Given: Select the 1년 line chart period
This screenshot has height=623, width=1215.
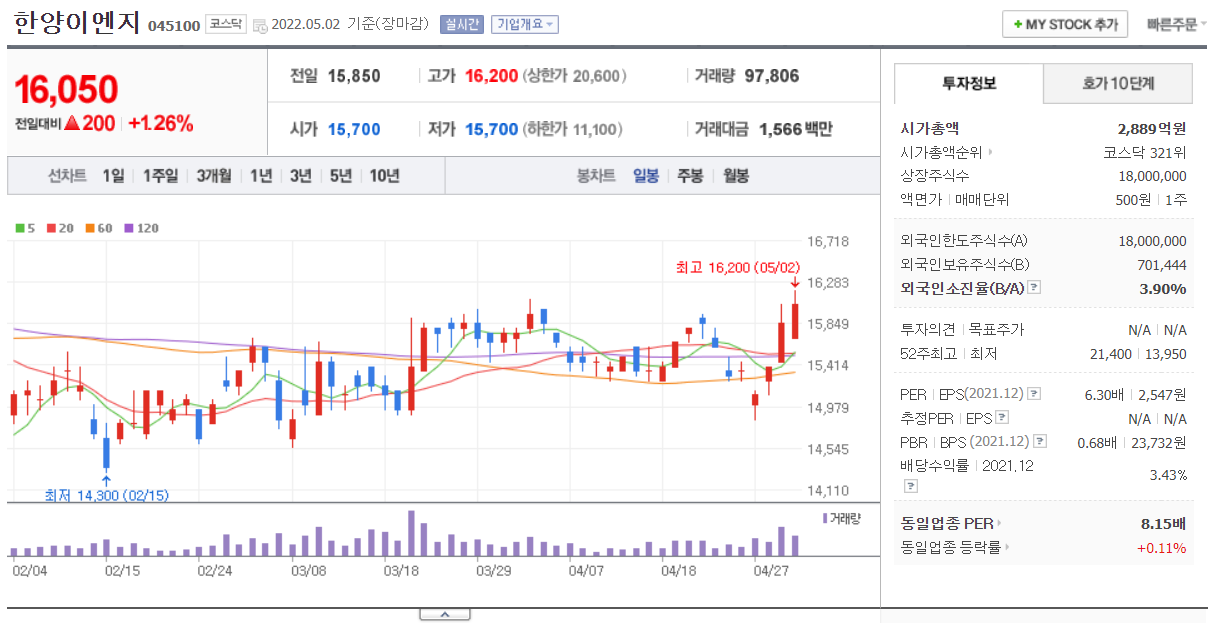Looking at the screenshot, I should click(261, 176).
